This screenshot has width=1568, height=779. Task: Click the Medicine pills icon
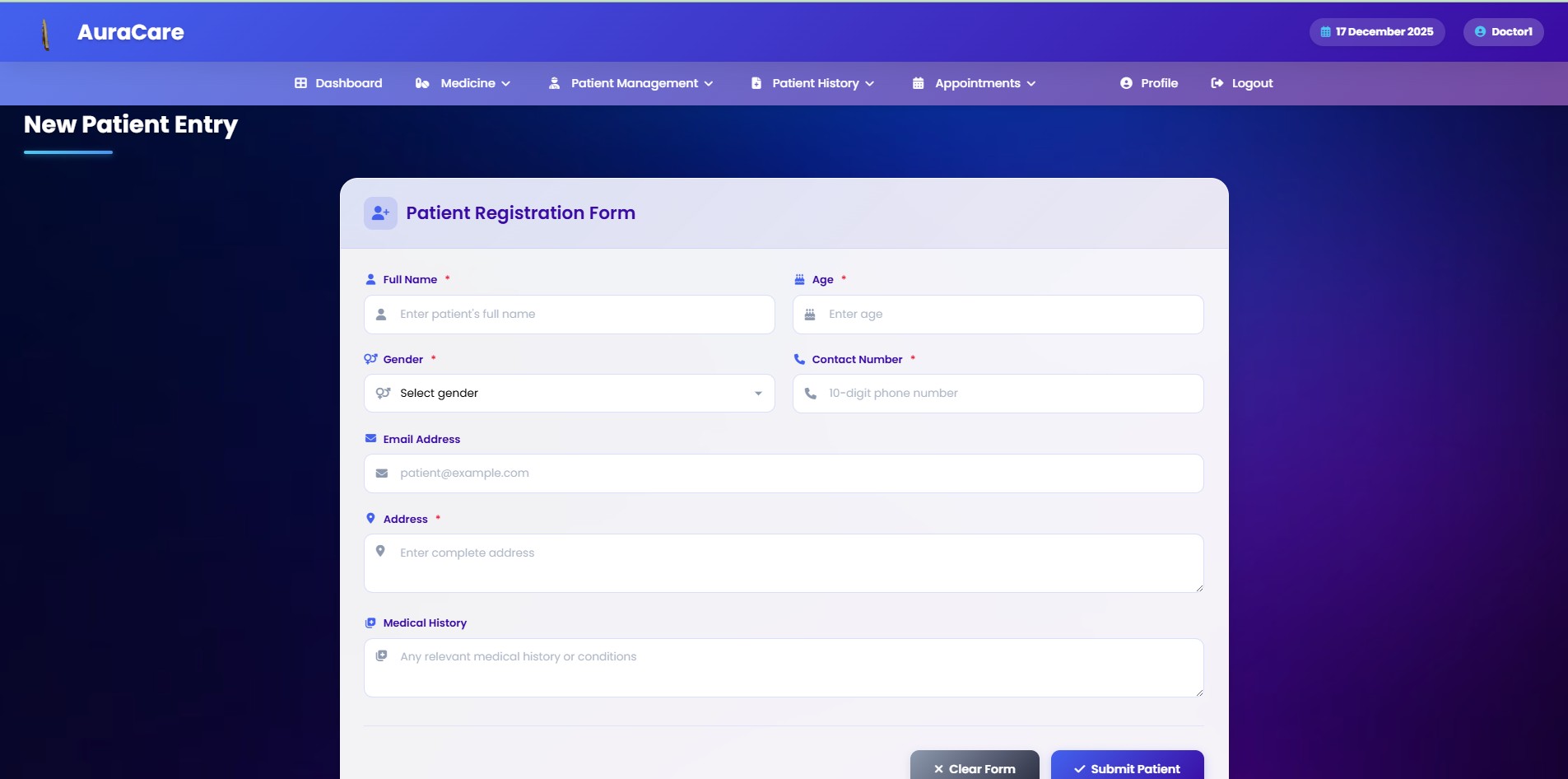pos(422,83)
